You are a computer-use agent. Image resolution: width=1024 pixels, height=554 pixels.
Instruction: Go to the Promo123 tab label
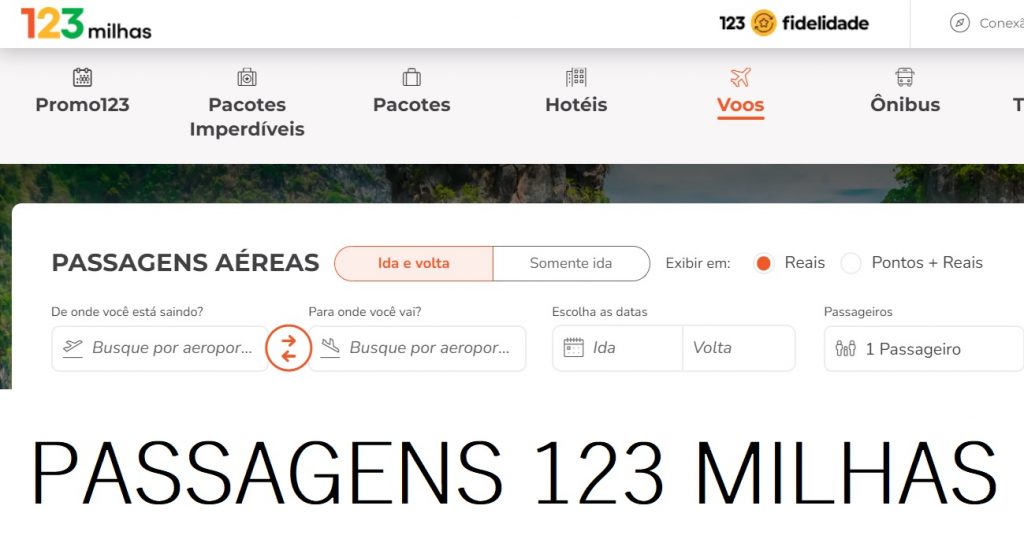coord(82,105)
